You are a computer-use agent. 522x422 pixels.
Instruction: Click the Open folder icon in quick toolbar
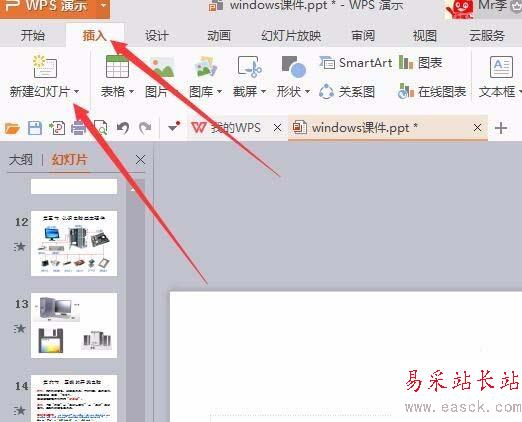12,128
